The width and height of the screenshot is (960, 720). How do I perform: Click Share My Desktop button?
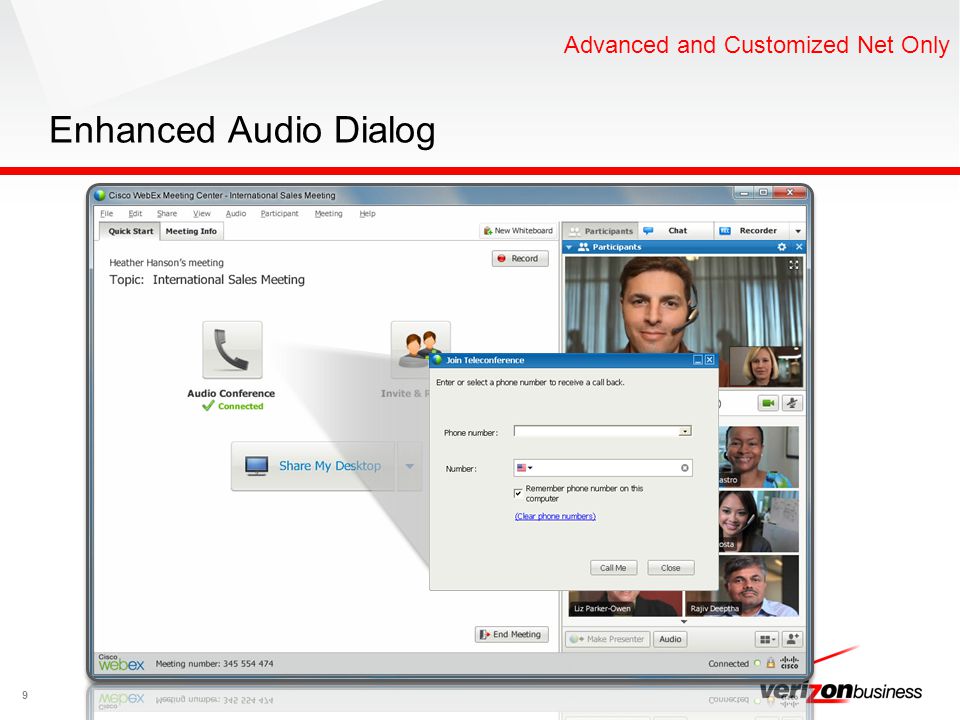pyautogui.click(x=313, y=466)
